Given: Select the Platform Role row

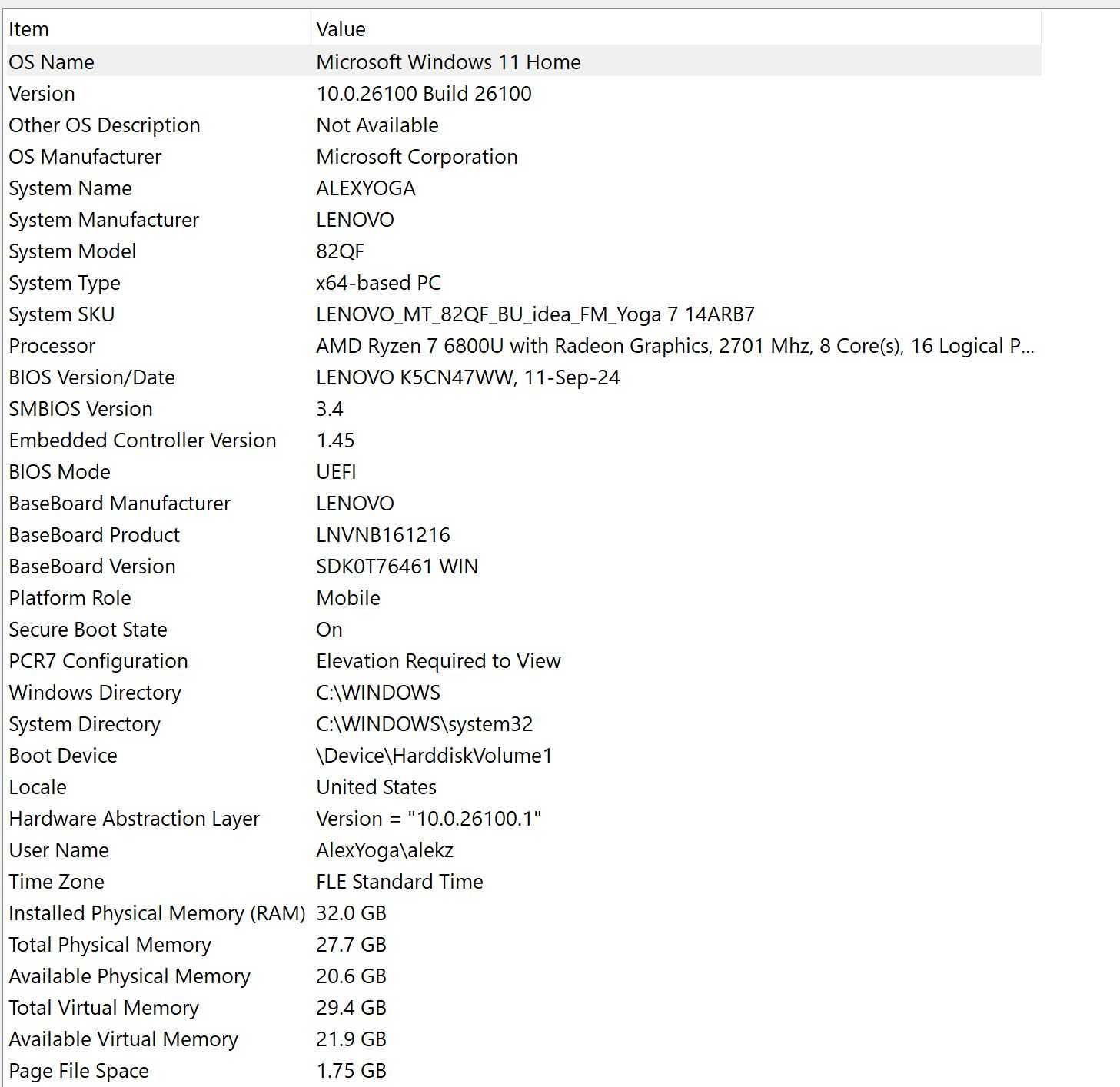Looking at the screenshot, I should pos(70,597).
